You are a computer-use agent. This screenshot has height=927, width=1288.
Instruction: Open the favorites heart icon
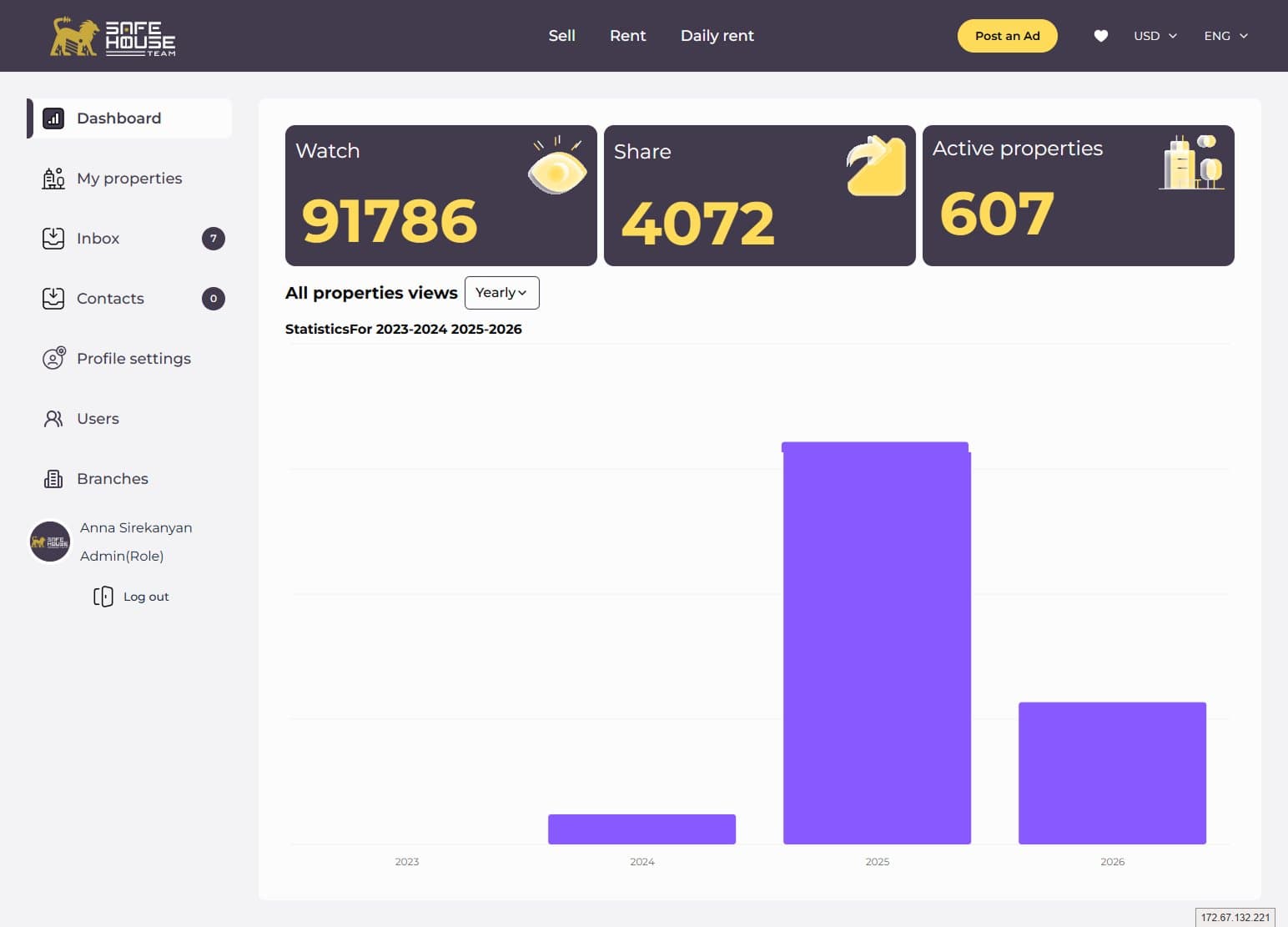click(x=1101, y=36)
